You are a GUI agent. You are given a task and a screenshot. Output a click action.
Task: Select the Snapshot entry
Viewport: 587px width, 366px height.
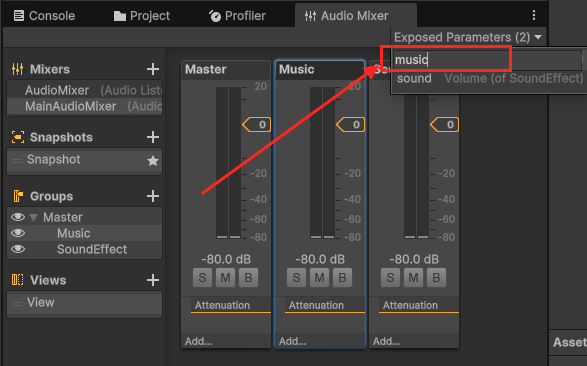85,160
